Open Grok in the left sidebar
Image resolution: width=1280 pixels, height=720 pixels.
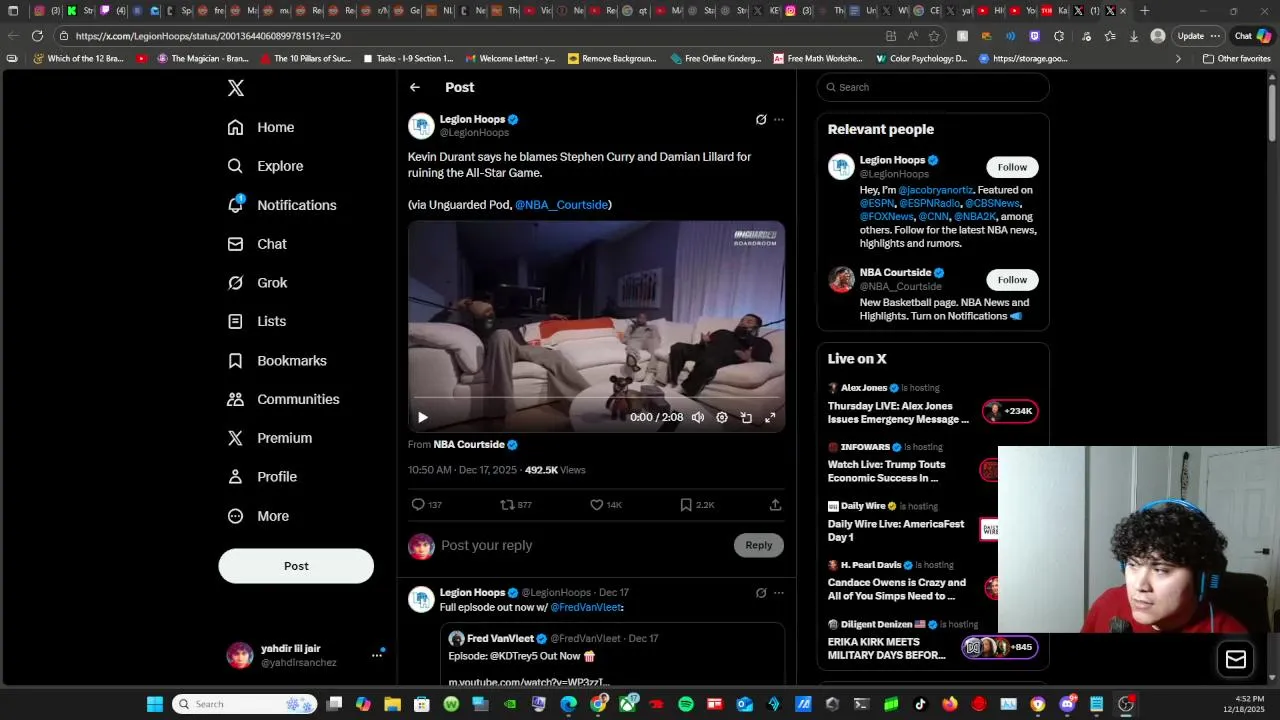pos(257,283)
